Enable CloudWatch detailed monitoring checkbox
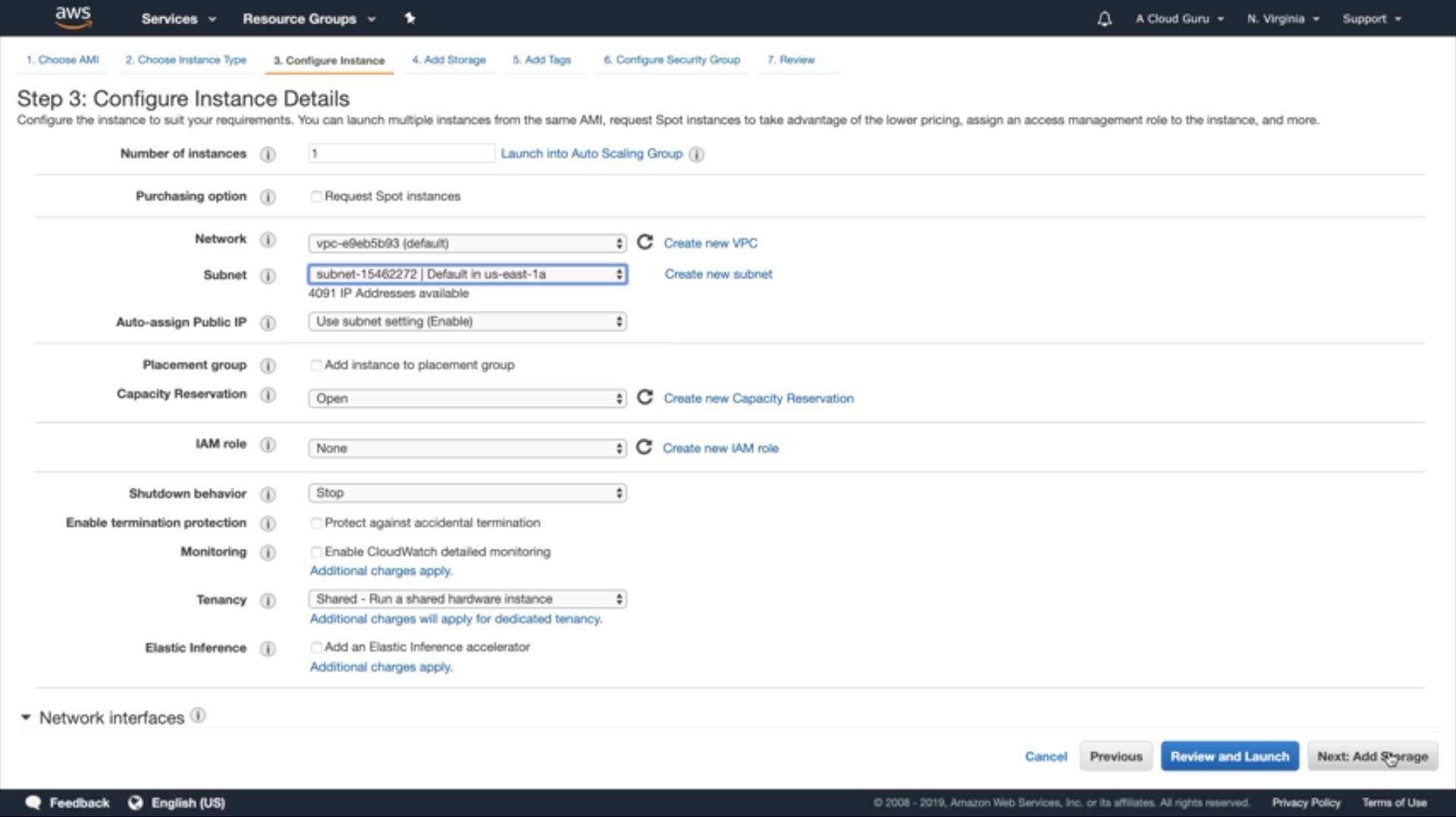 point(316,552)
